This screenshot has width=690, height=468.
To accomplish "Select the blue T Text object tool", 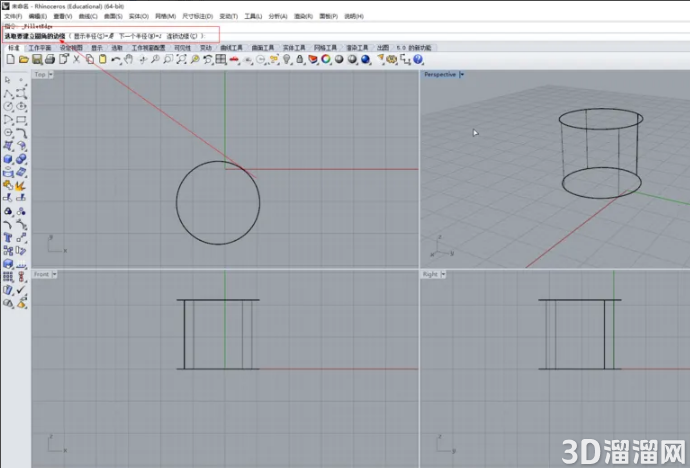I will pos(8,238).
